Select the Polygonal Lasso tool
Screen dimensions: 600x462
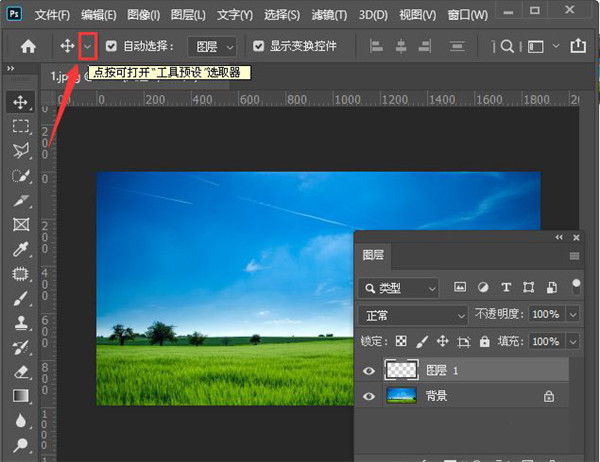pos(20,151)
